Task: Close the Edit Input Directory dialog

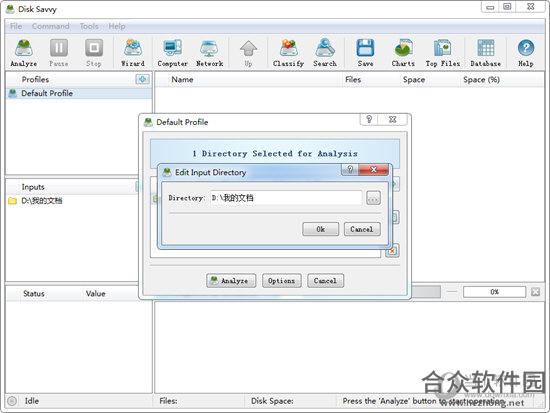Action: coord(373,169)
